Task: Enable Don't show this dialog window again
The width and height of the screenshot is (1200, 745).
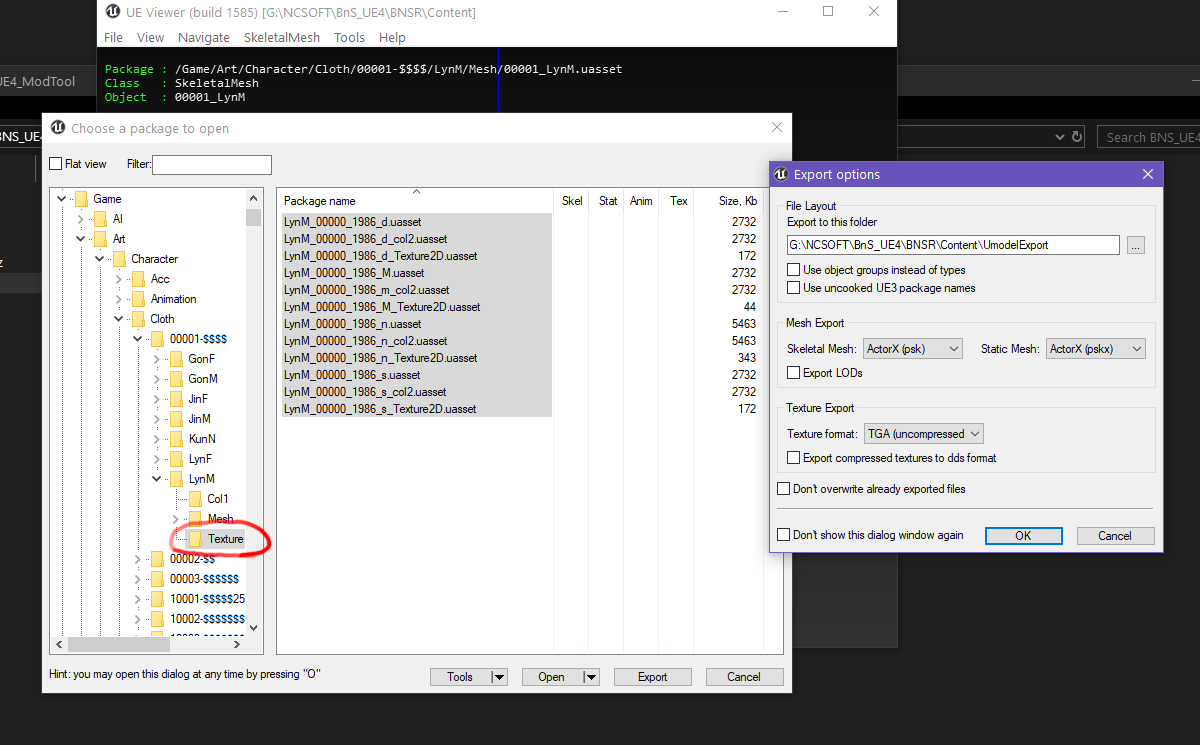Action: coord(784,535)
